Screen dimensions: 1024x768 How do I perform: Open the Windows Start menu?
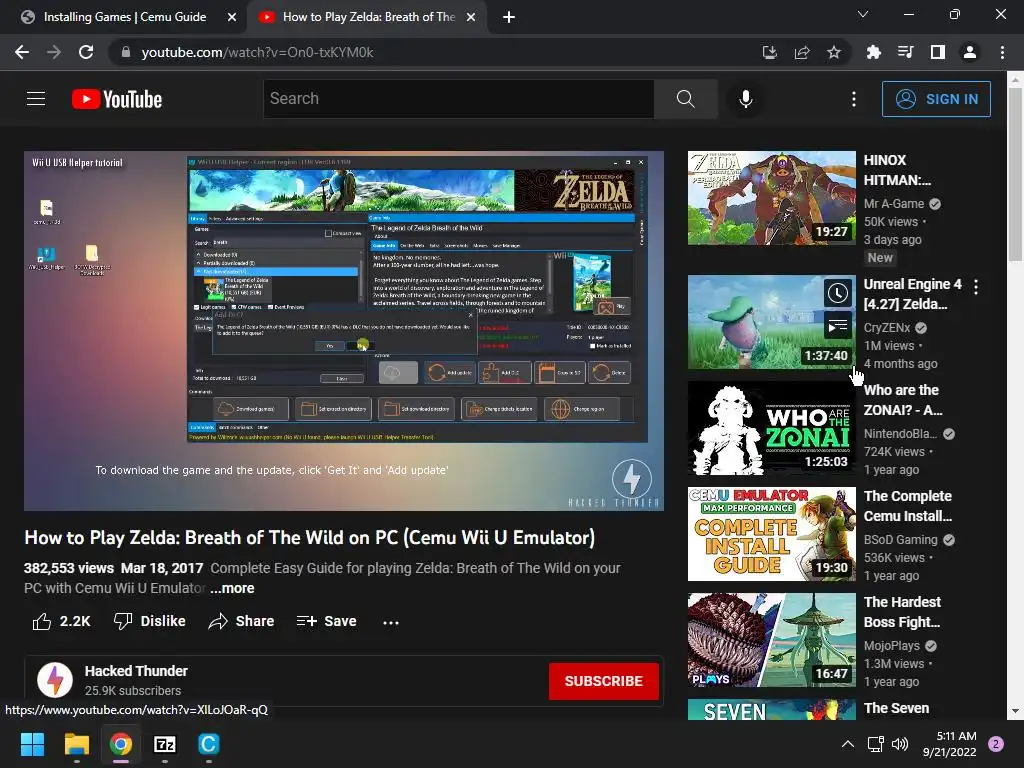point(32,744)
